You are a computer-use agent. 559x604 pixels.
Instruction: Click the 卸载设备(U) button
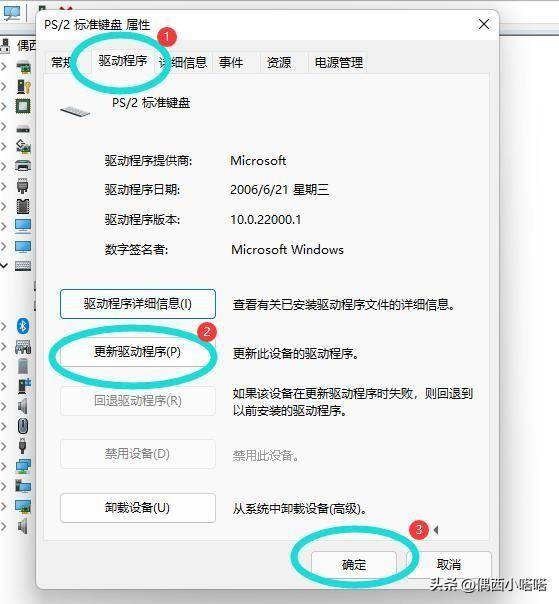pos(138,508)
